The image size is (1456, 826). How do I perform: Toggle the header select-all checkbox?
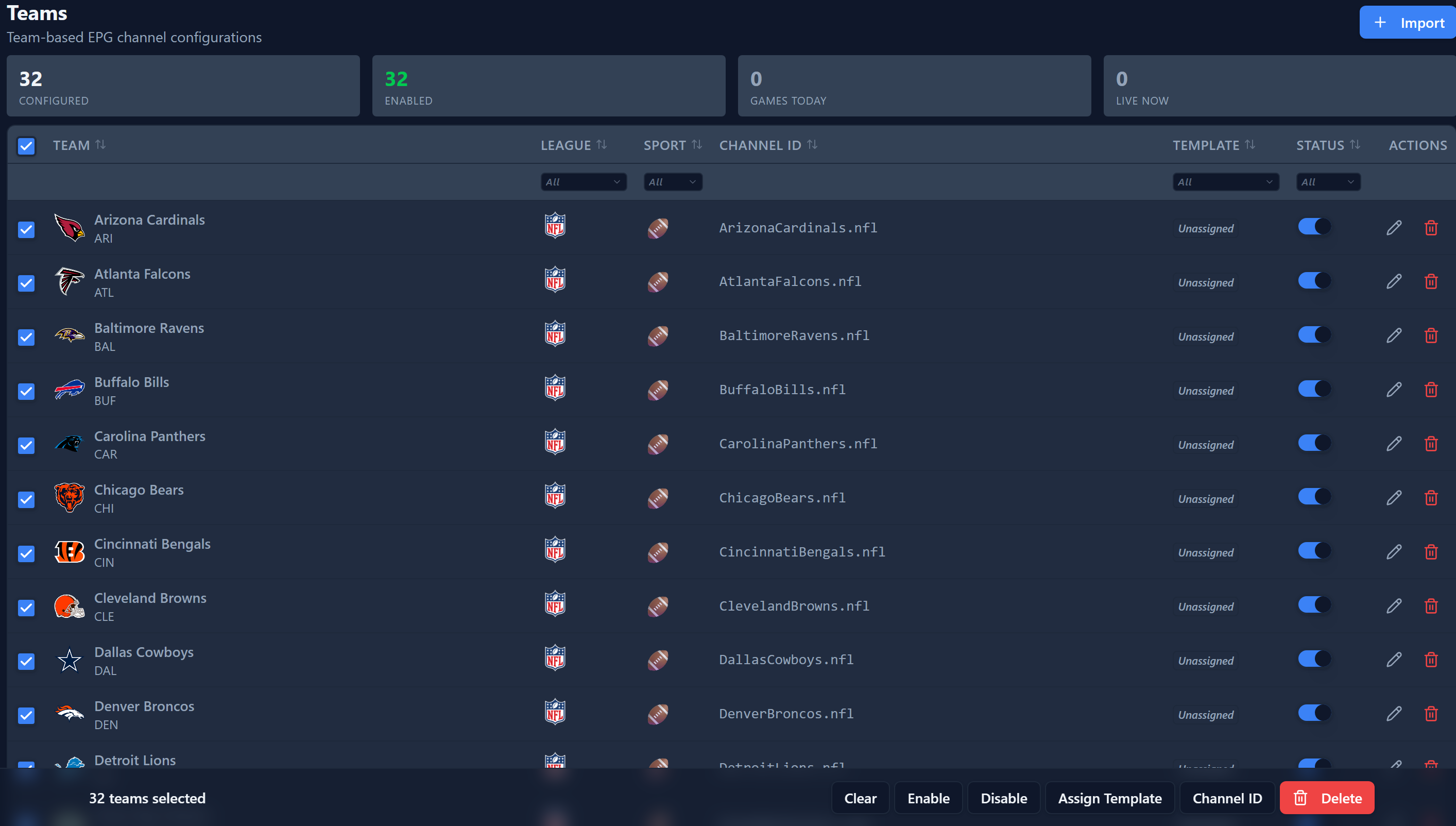(x=26, y=146)
